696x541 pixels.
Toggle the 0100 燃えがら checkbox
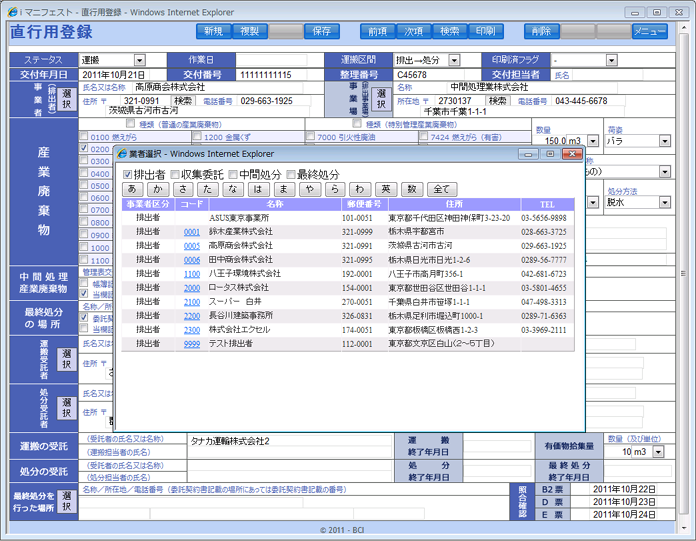[x=84, y=136]
